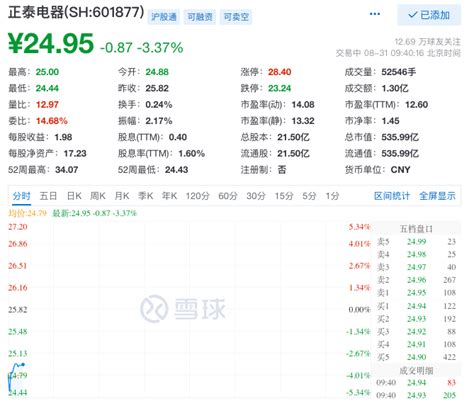Select the 年K chart tab

click(x=169, y=196)
